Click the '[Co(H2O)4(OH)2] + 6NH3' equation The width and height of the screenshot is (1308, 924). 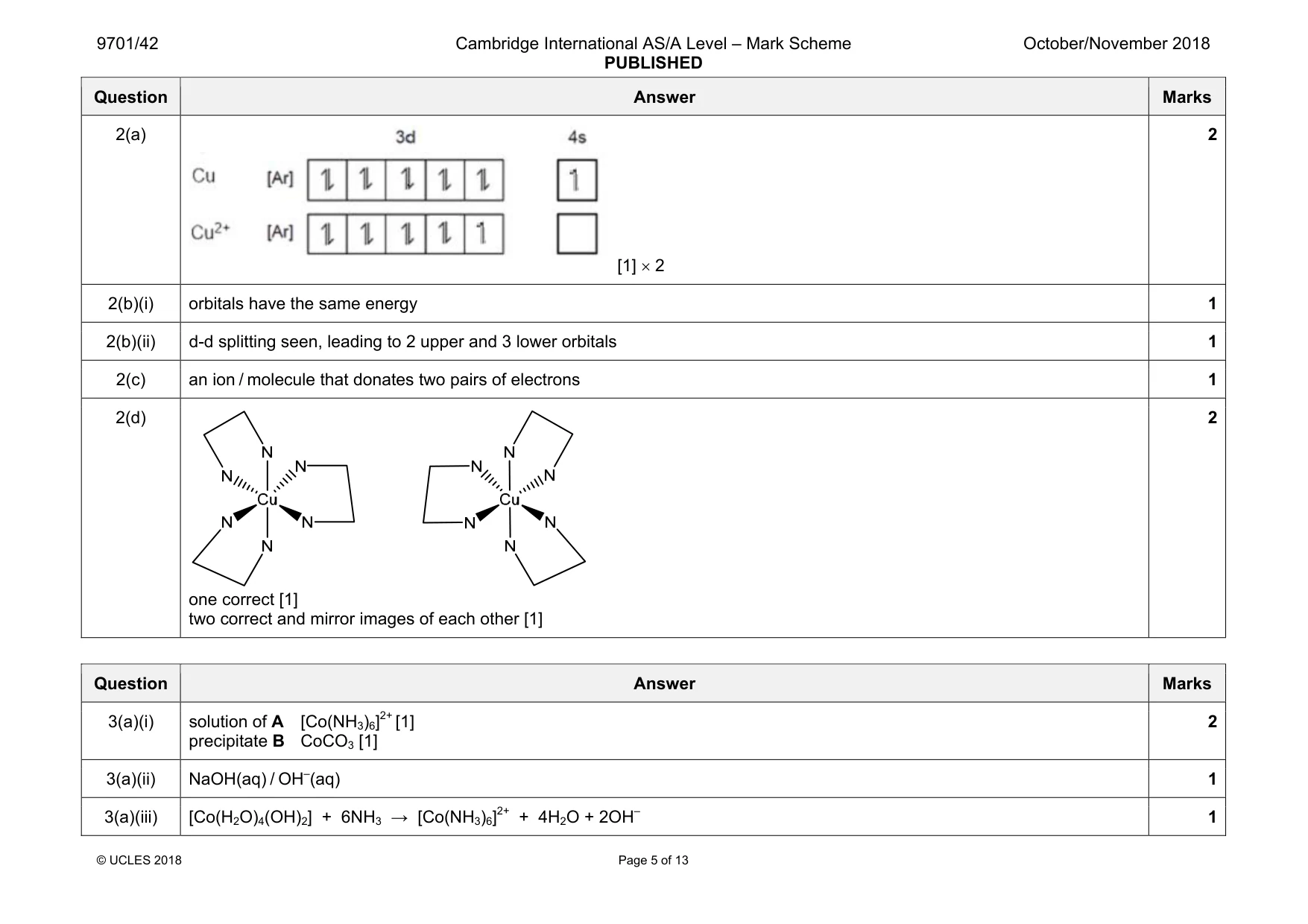coord(414,817)
